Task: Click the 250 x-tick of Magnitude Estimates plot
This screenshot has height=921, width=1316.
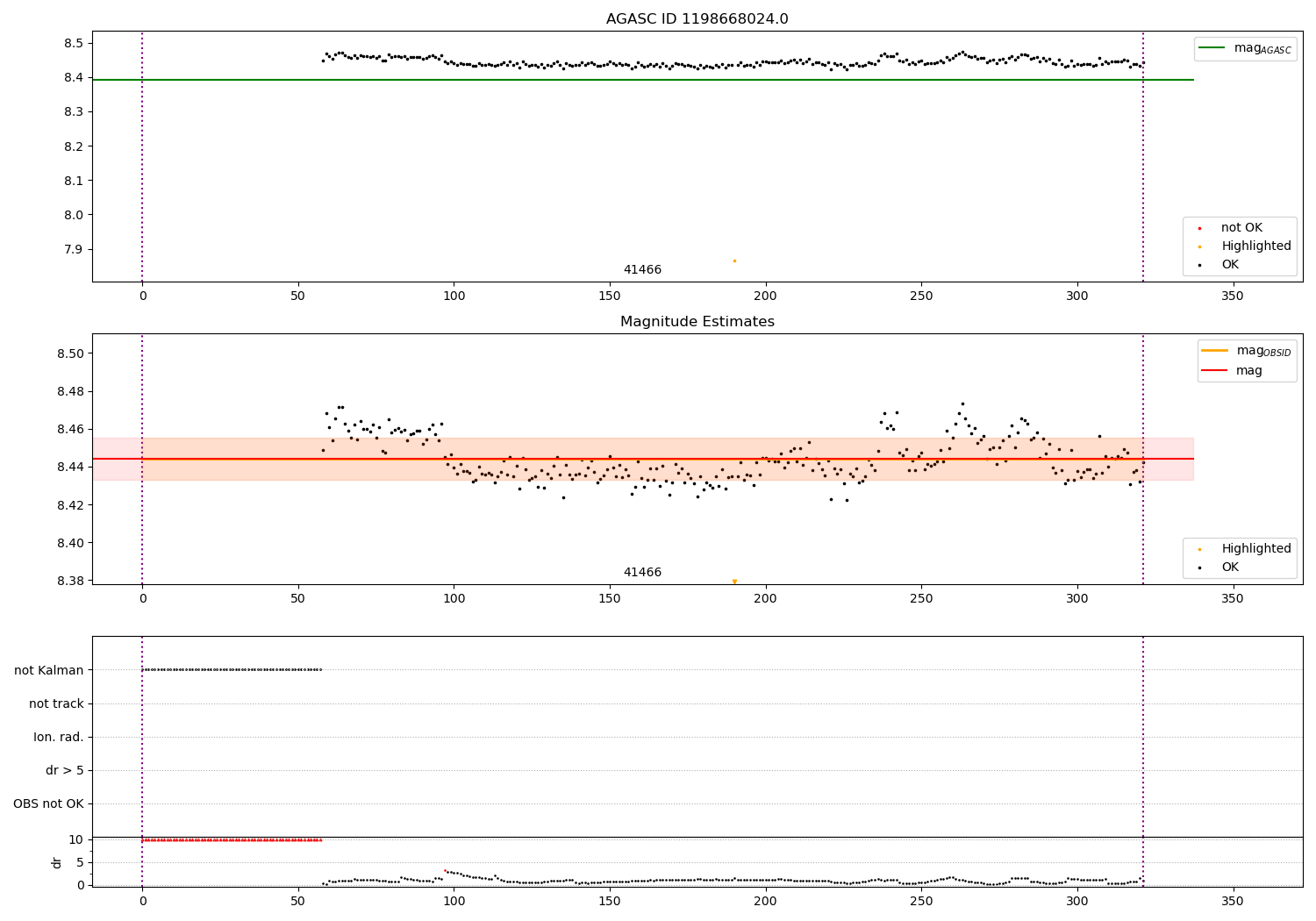Action: click(x=921, y=599)
